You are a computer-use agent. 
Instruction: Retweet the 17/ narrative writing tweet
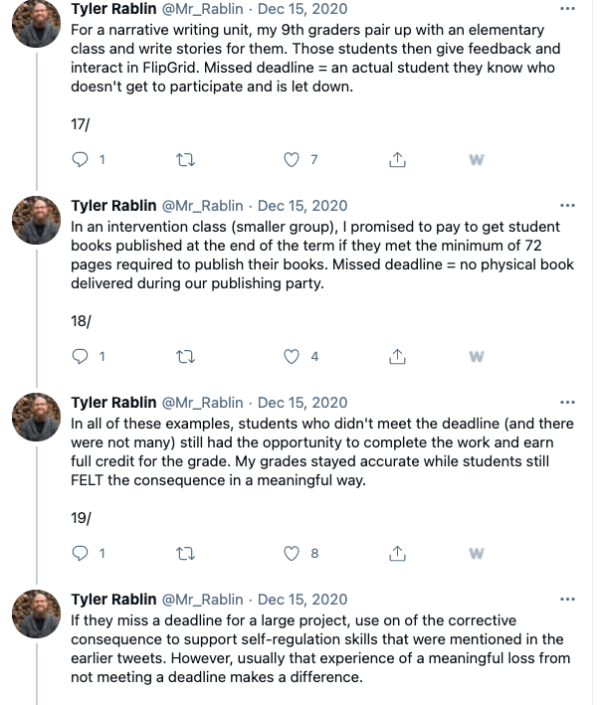(x=186, y=160)
